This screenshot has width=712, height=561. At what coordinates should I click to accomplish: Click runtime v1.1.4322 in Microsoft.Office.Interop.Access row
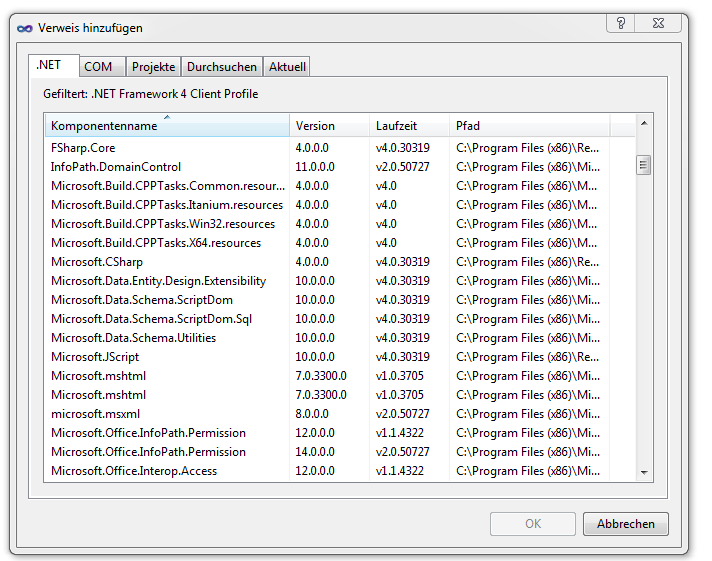pyautogui.click(x=400, y=471)
